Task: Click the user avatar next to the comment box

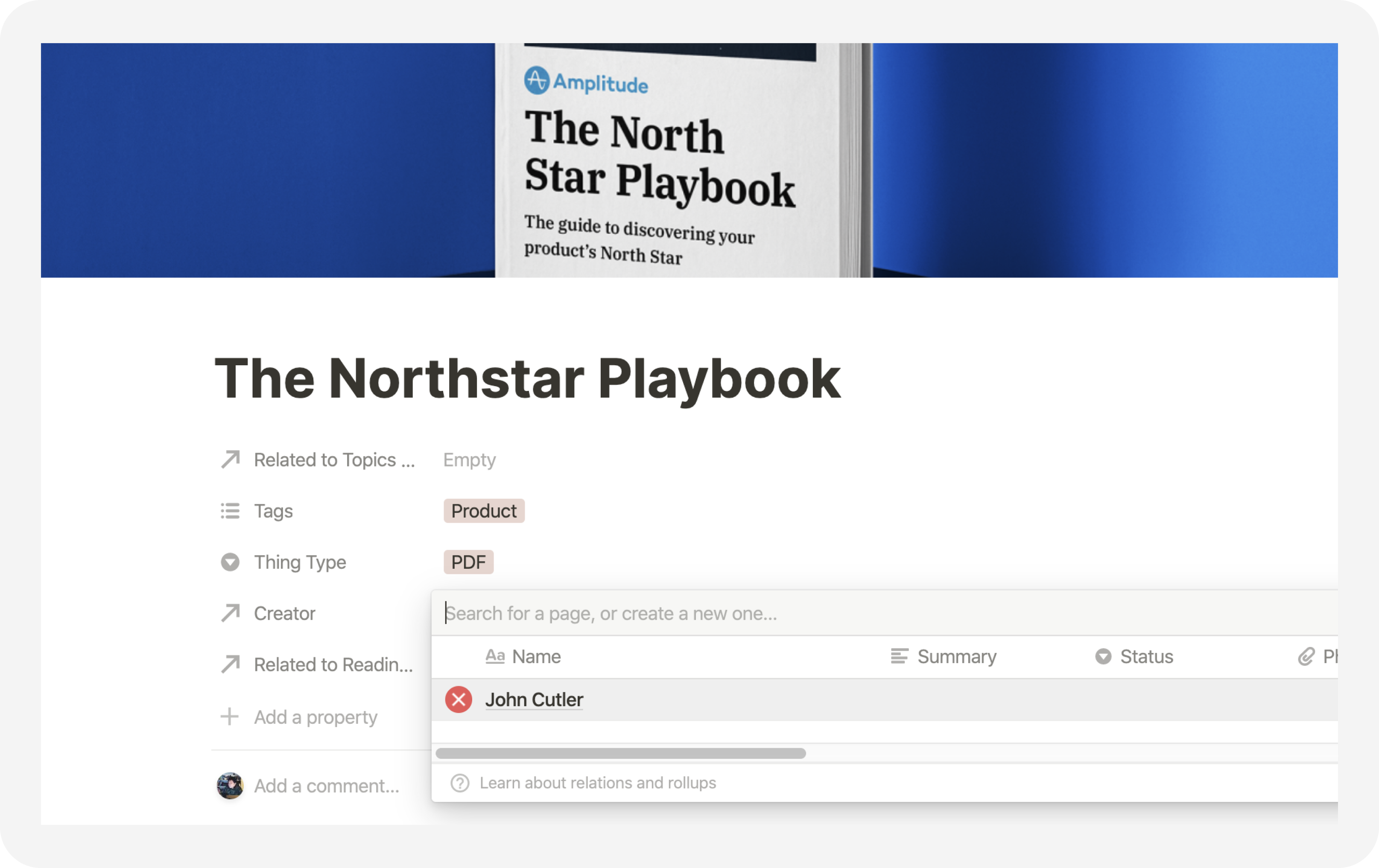Action: pyautogui.click(x=230, y=786)
